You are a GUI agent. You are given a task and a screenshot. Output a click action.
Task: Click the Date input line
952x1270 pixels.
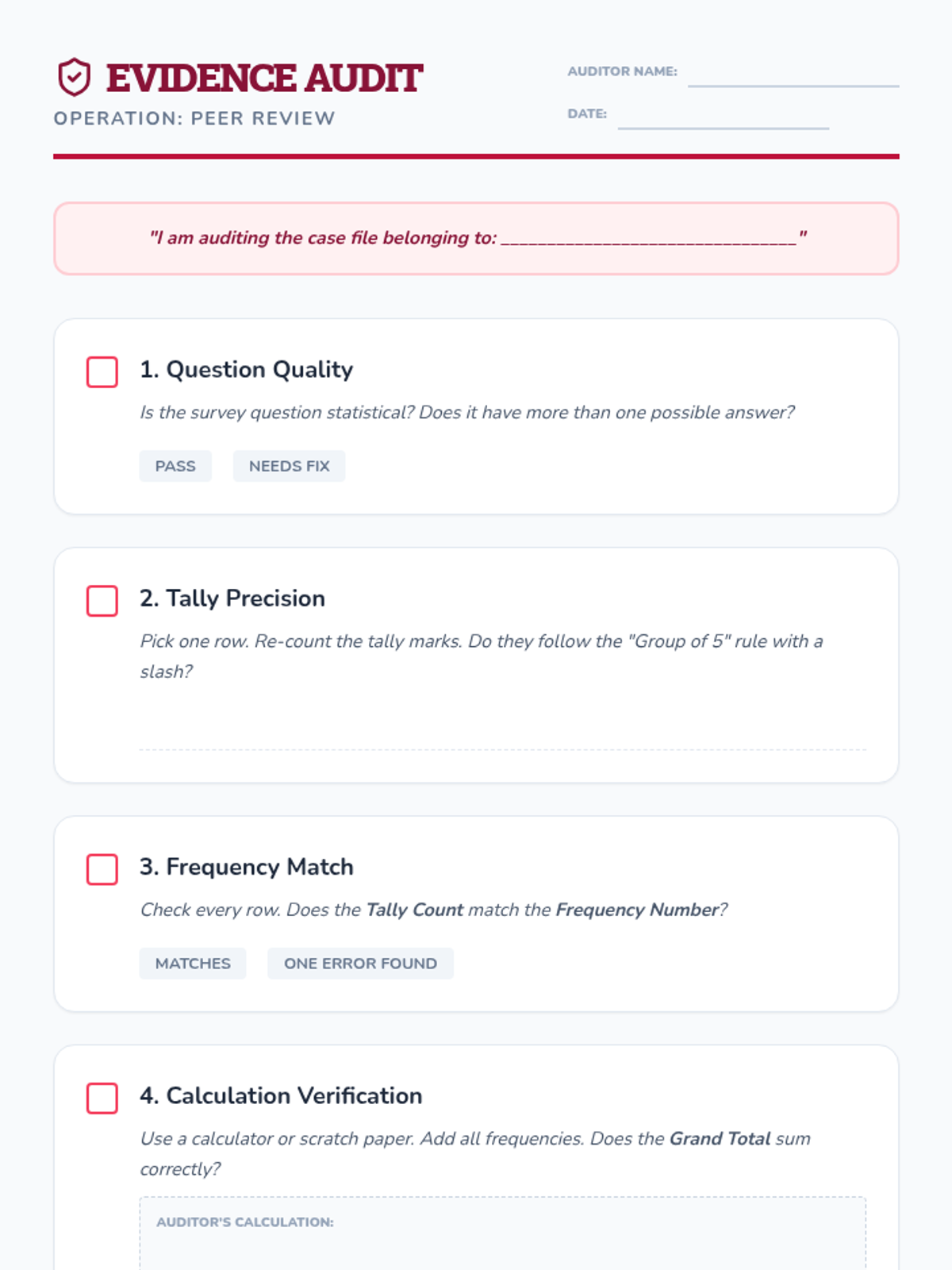tap(723, 118)
